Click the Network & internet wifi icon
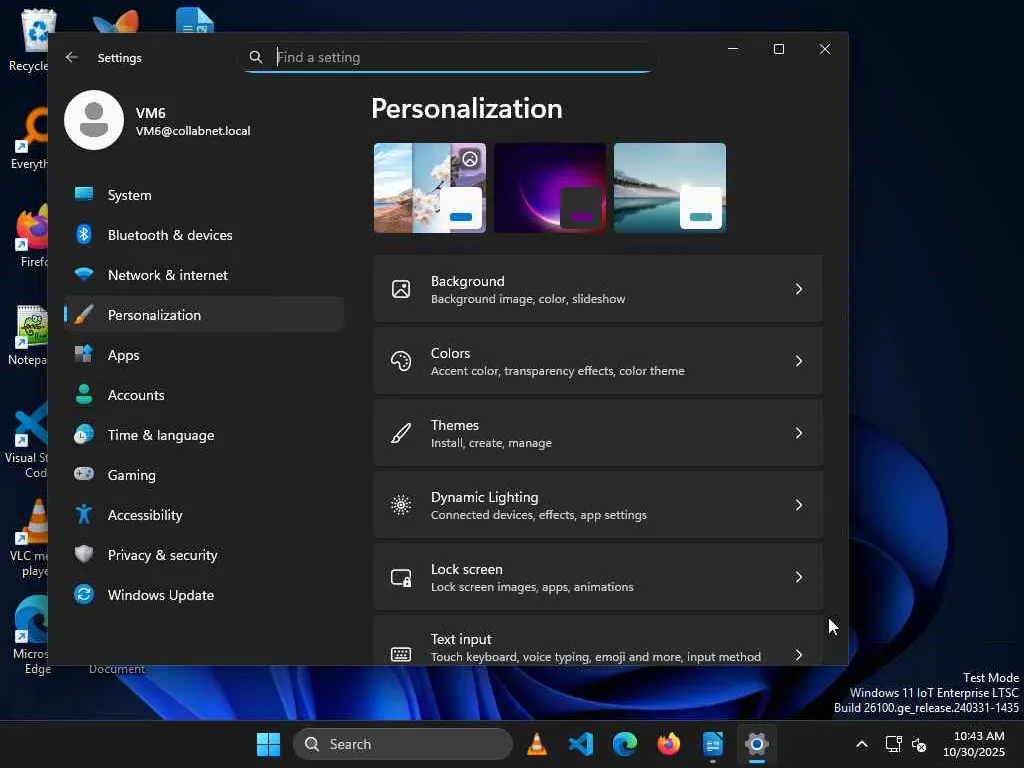The width and height of the screenshot is (1024, 768). (x=84, y=274)
